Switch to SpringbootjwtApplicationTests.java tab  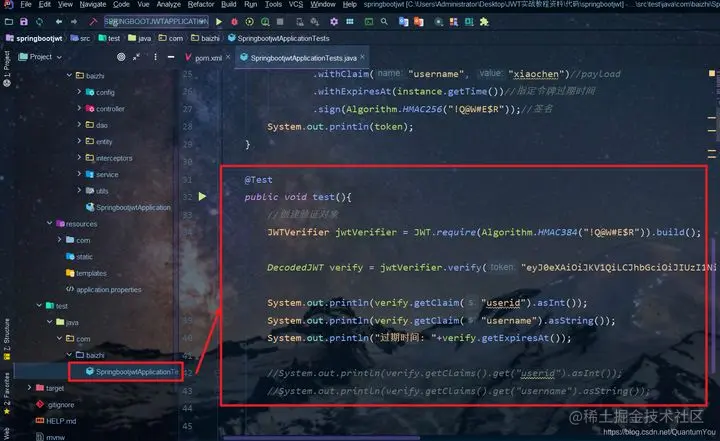pos(304,57)
